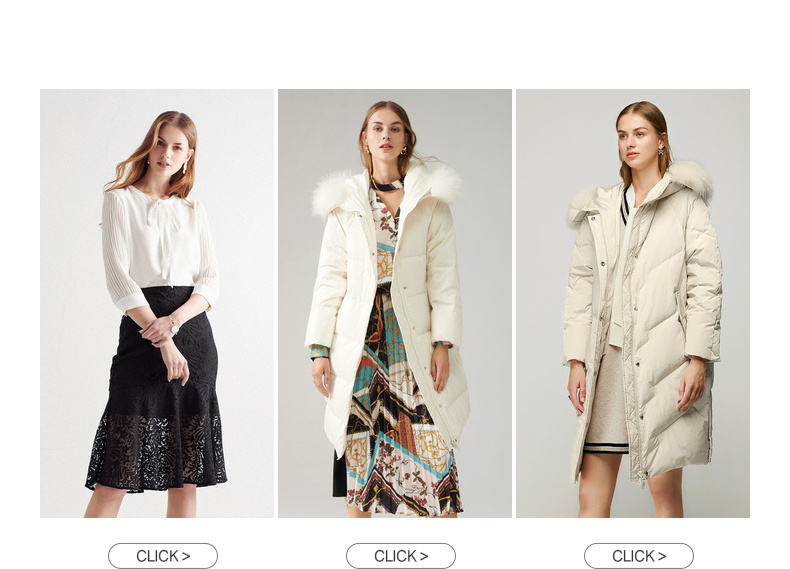Open the CLICK button under the beige puffer coat
Viewport: 790px width, 569px height.
pos(638,556)
